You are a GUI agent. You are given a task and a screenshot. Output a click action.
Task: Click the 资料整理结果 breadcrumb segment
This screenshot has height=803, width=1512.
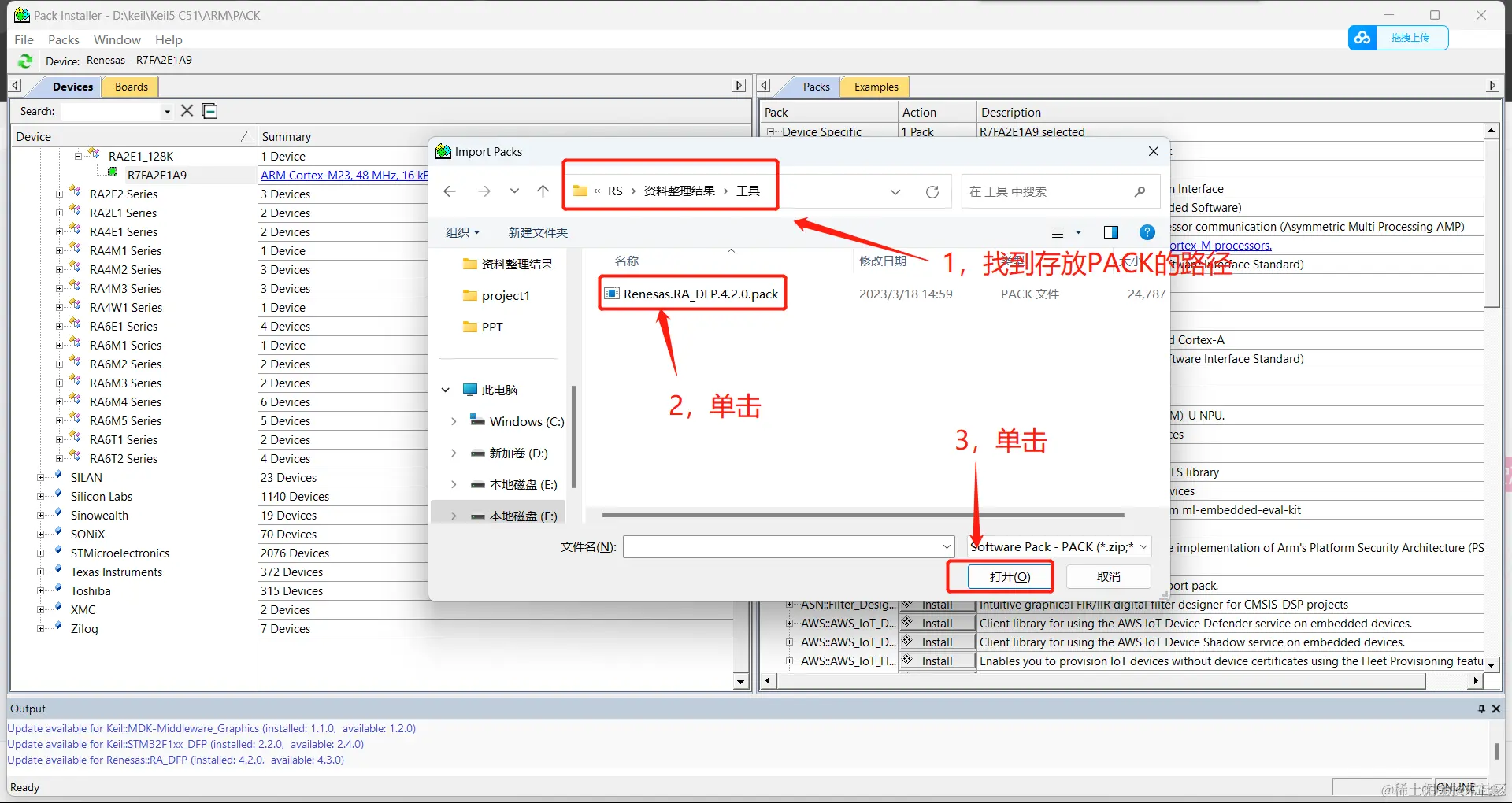point(679,191)
